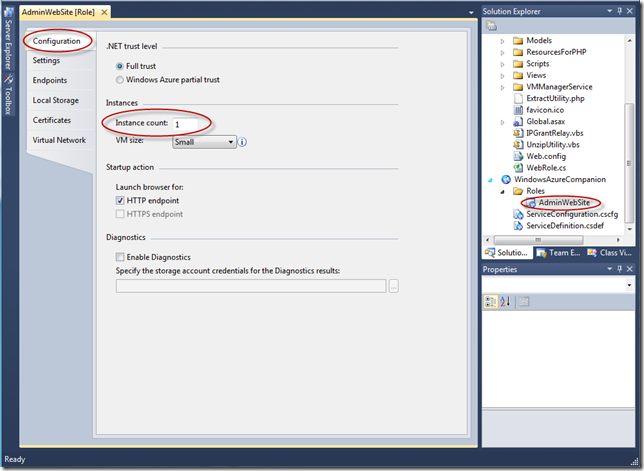Click the Alphabetical sort icon in Properties
This screenshot has height=471, width=644.
[x=505, y=301]
